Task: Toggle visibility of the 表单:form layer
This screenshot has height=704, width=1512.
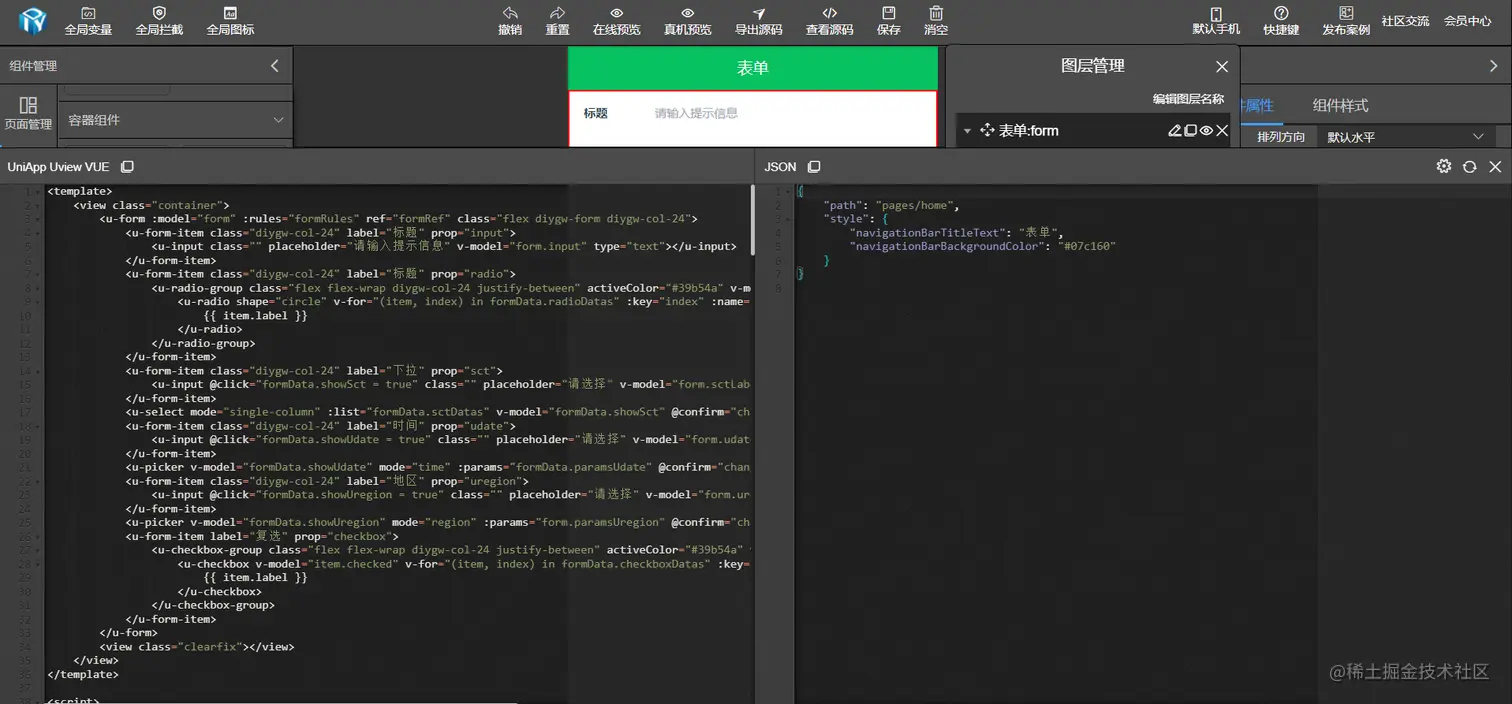Action: point(1206,131)
